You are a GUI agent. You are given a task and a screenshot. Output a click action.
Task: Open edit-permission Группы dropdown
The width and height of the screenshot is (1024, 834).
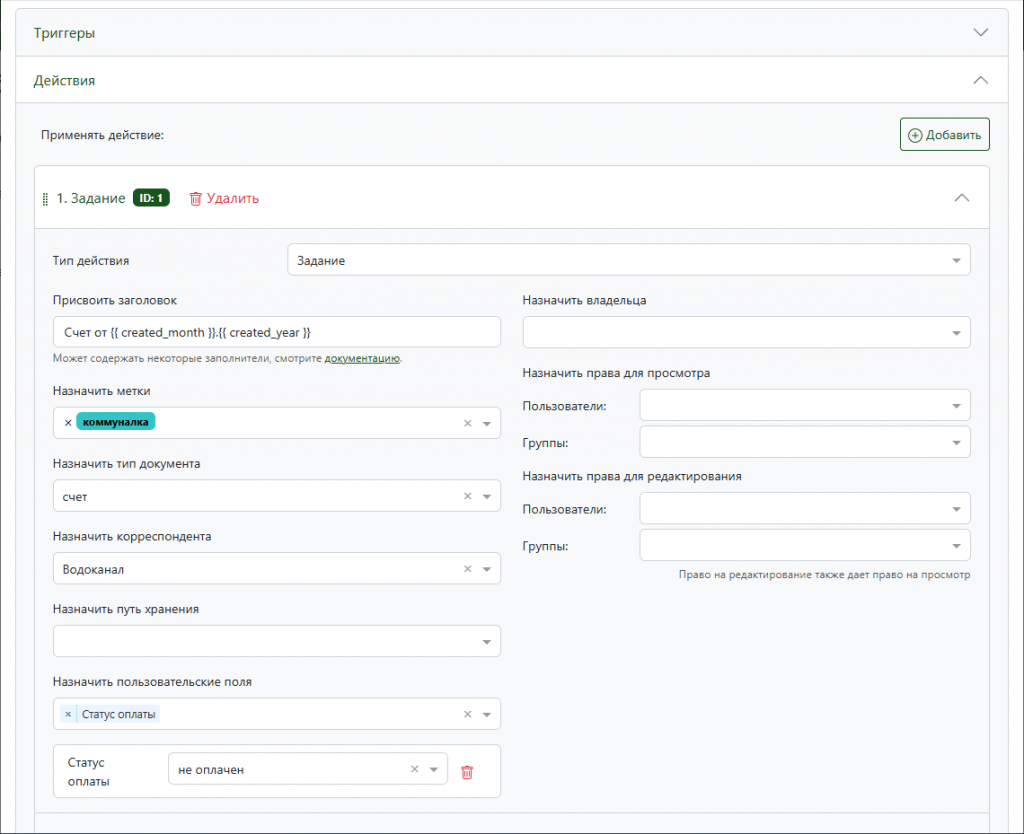point(804,545)
